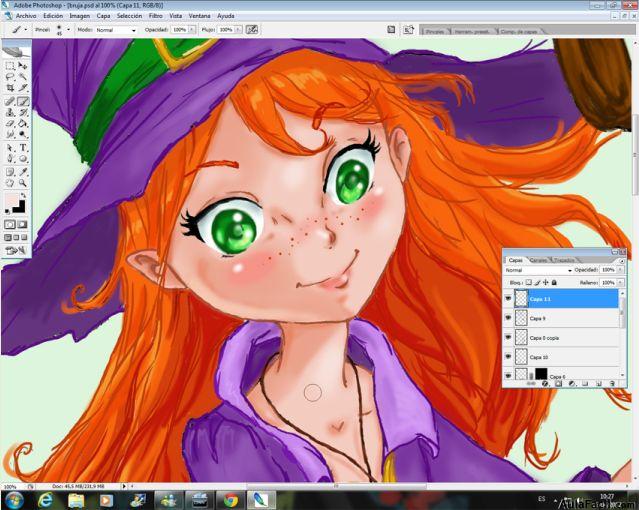This screenshot has height=510, width=639.
Task: Select the Move tool
Action: point(23,66)
